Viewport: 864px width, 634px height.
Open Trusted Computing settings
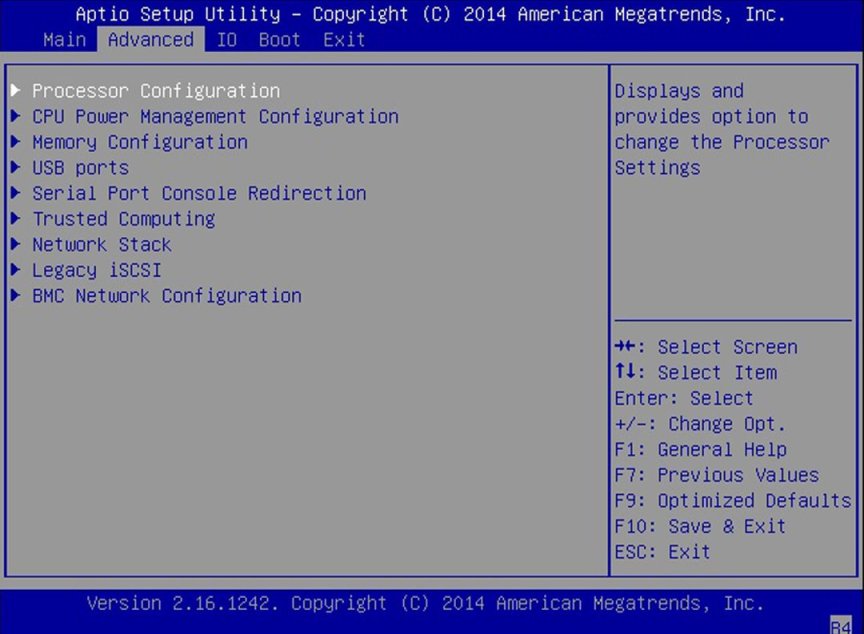click(x=124, y=219)
